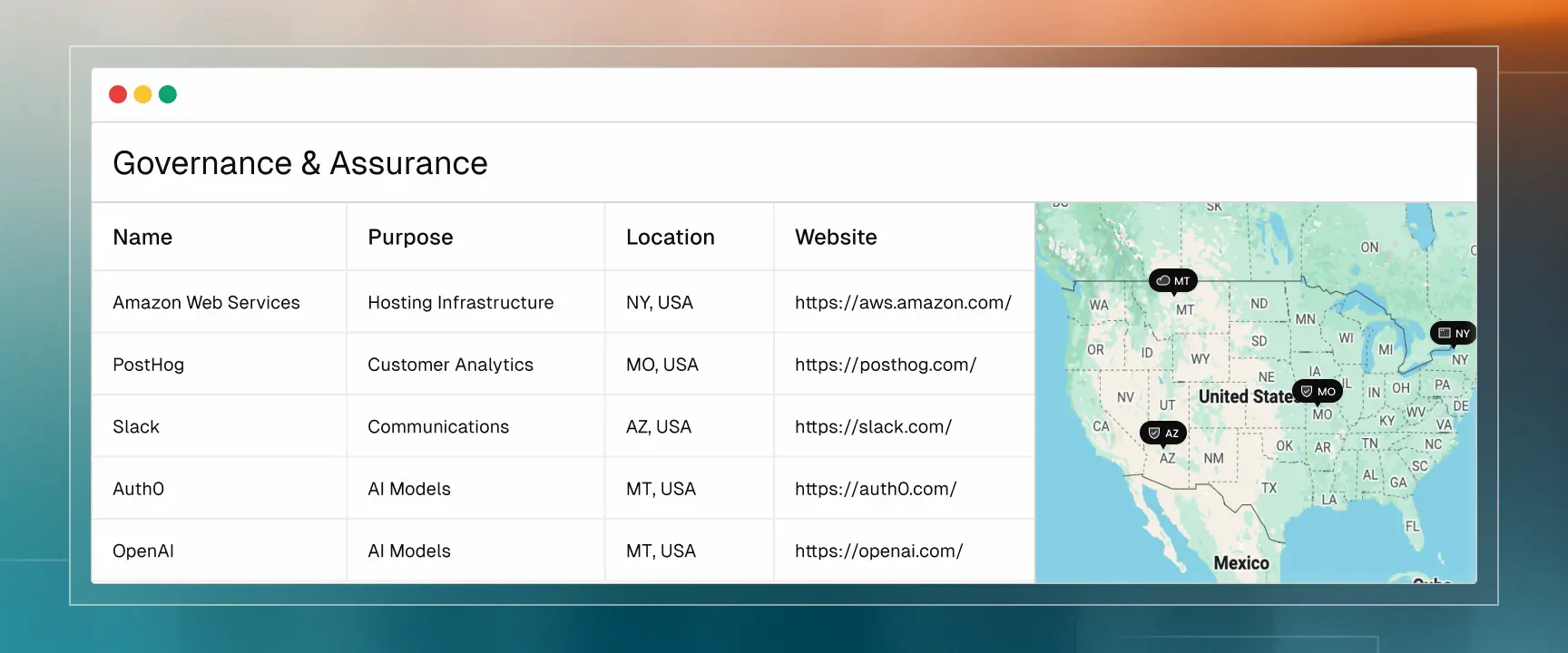Click the TX state label on map
Viewport: 1568px width, 653px height.
tap(1269, 488)
